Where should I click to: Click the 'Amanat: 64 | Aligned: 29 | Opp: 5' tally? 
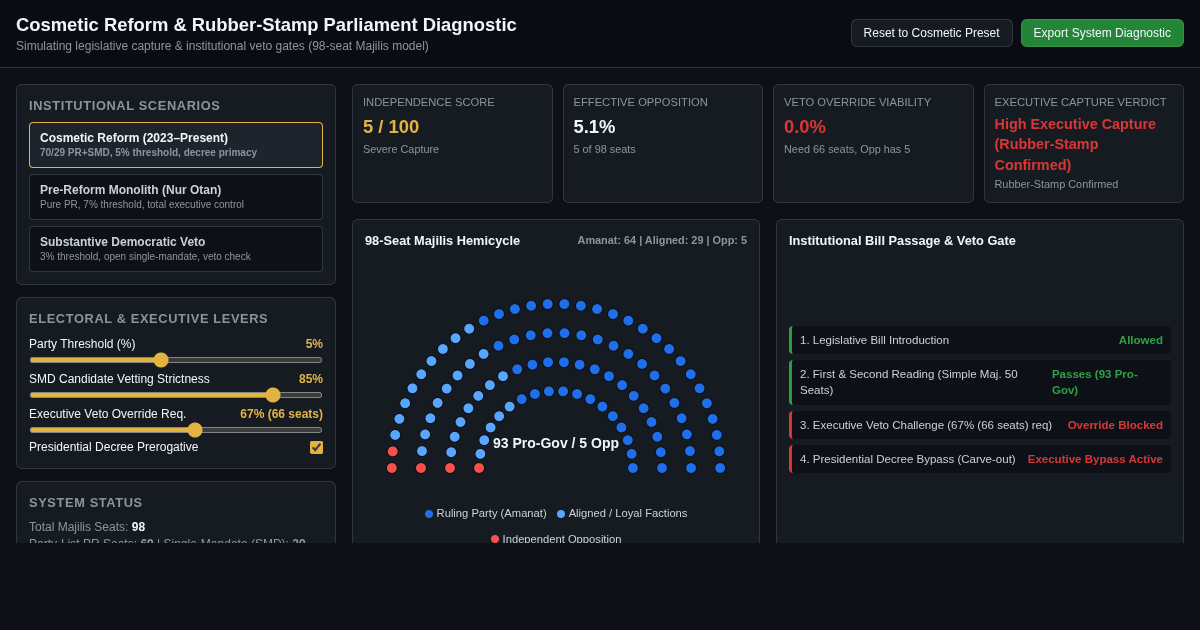tap(662, 240)
